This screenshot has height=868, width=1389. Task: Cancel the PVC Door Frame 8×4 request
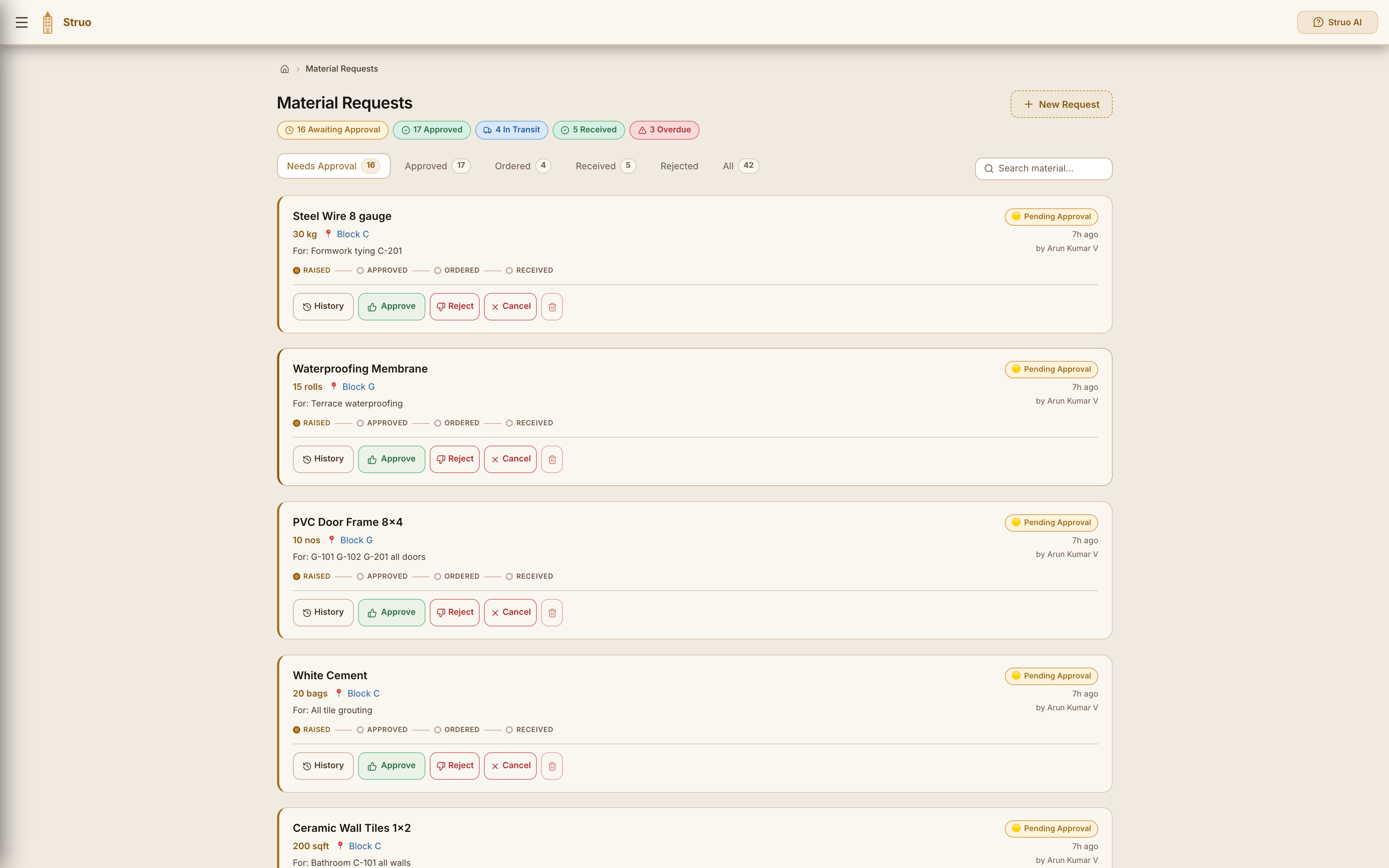pyautogui.click(x=510, y=613)
